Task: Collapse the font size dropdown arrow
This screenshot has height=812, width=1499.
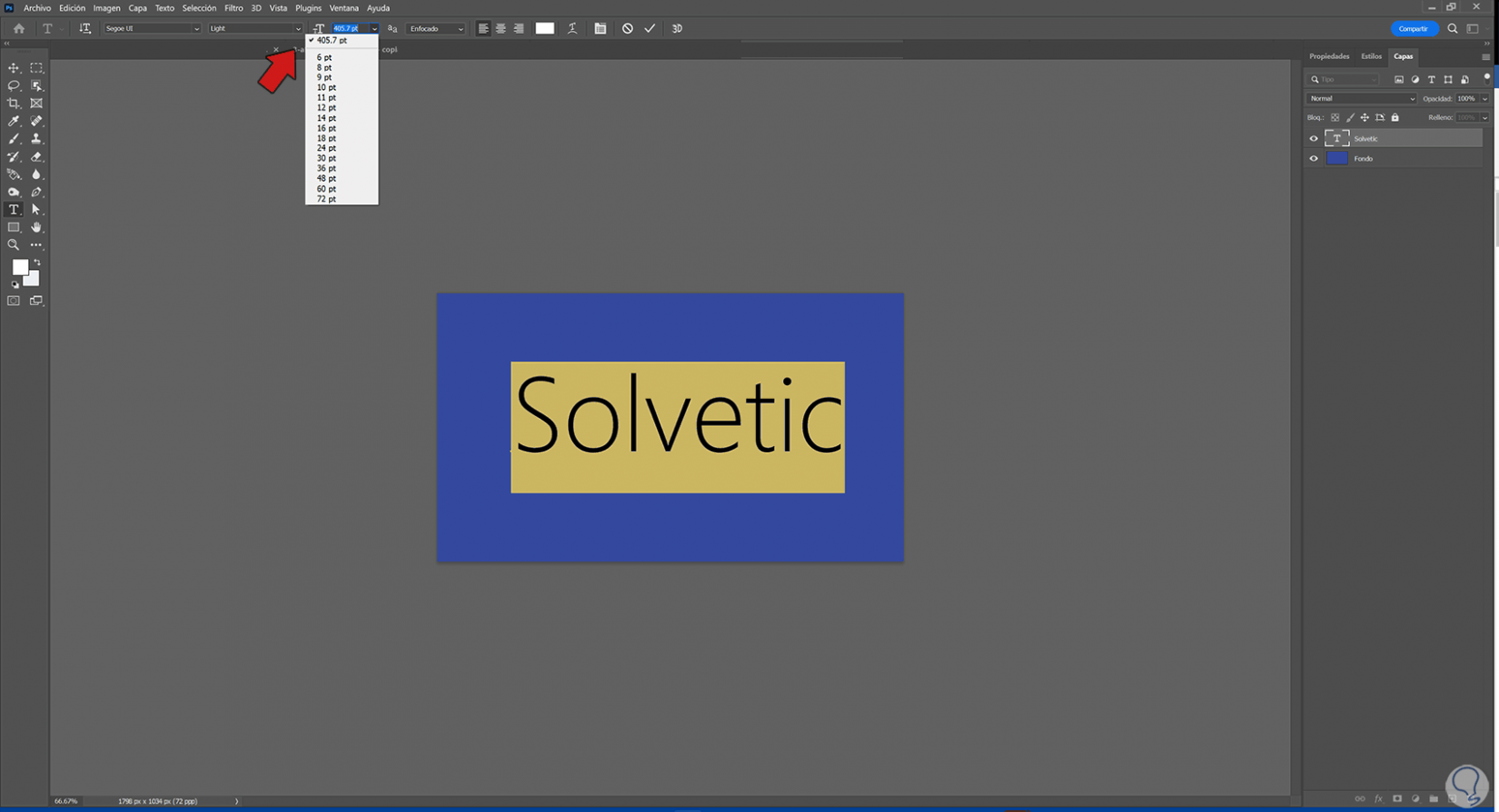Action: coord(373,28)
